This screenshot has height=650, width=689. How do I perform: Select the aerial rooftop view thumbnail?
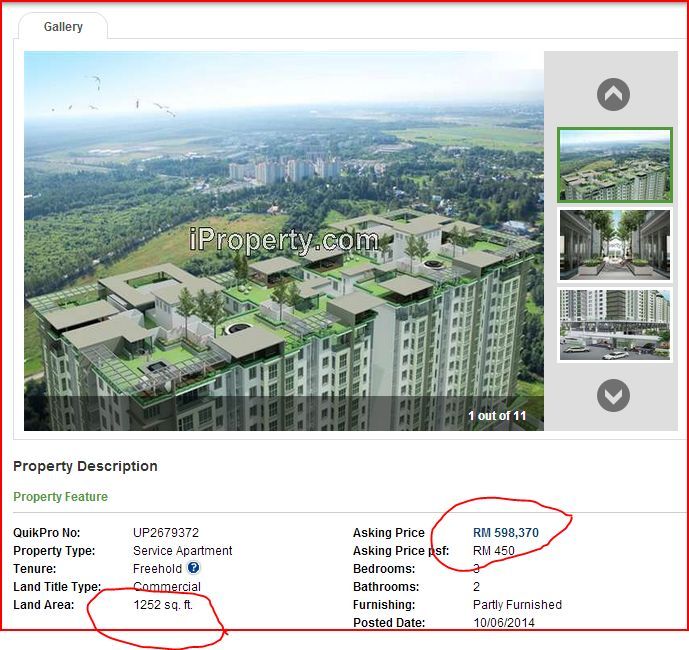pyautogui.click(x=614, y=165)
